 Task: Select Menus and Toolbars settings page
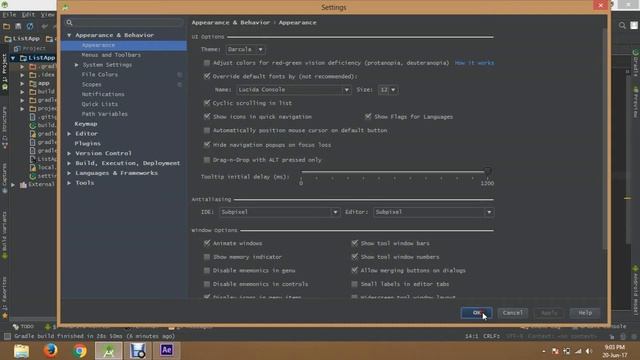(x=111, y=55)
